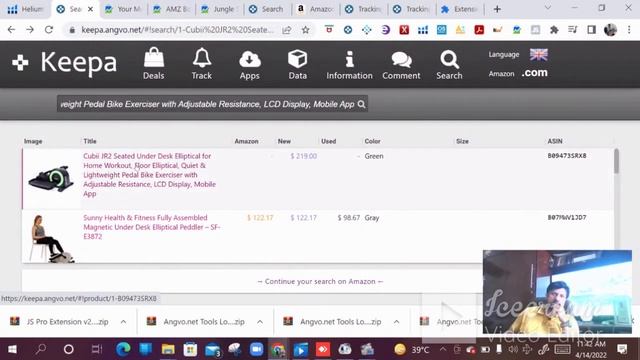Image resolution: width=640 pixels, height=360 pixels.
Task: Open the Keepa Search menu
Action: [x=449, y=64]
